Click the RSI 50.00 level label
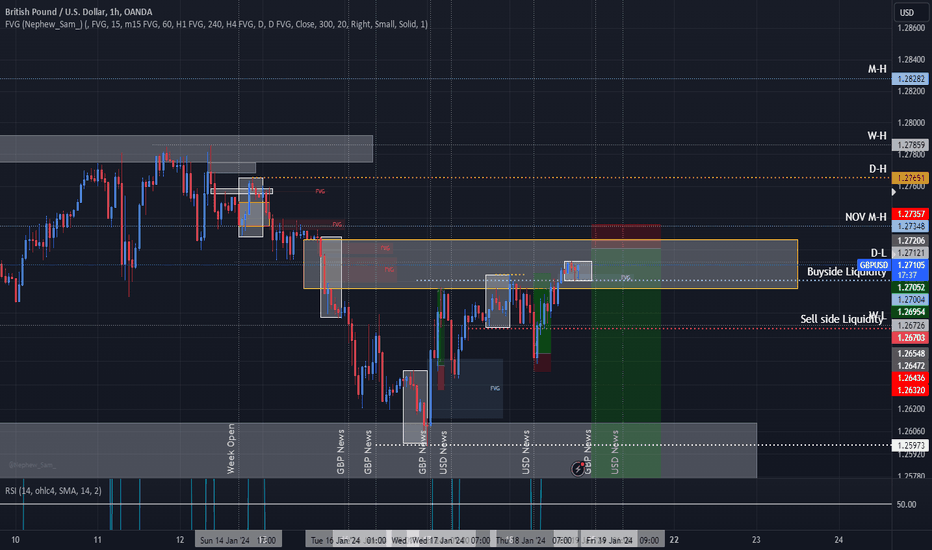Screen dimensions: 932x550 point(906,505)
